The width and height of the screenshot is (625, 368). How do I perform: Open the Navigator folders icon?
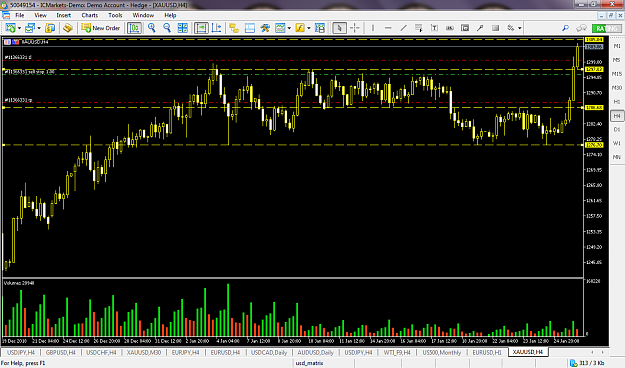point(234,28)
